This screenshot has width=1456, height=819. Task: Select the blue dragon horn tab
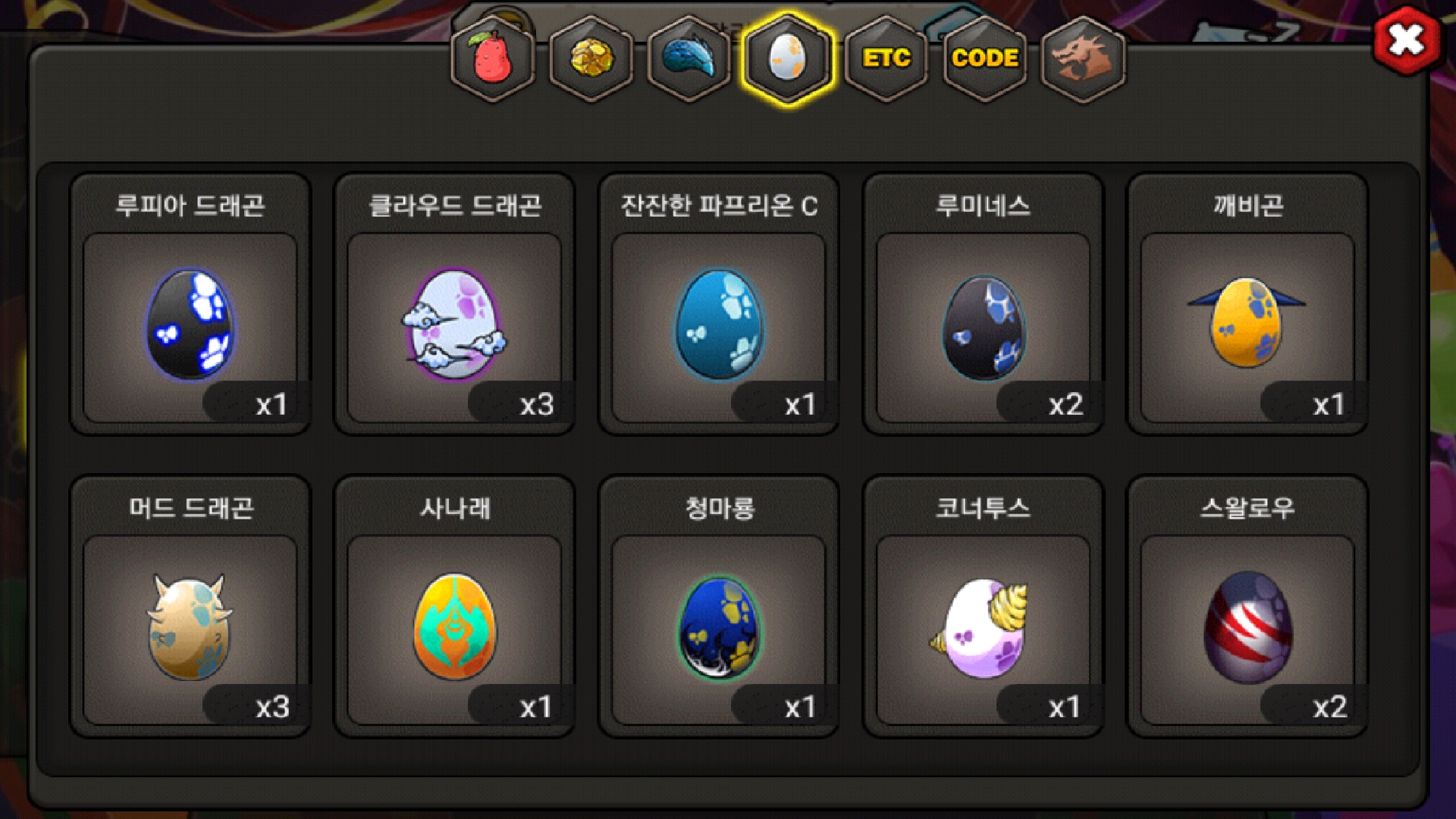tap(689, 58)
